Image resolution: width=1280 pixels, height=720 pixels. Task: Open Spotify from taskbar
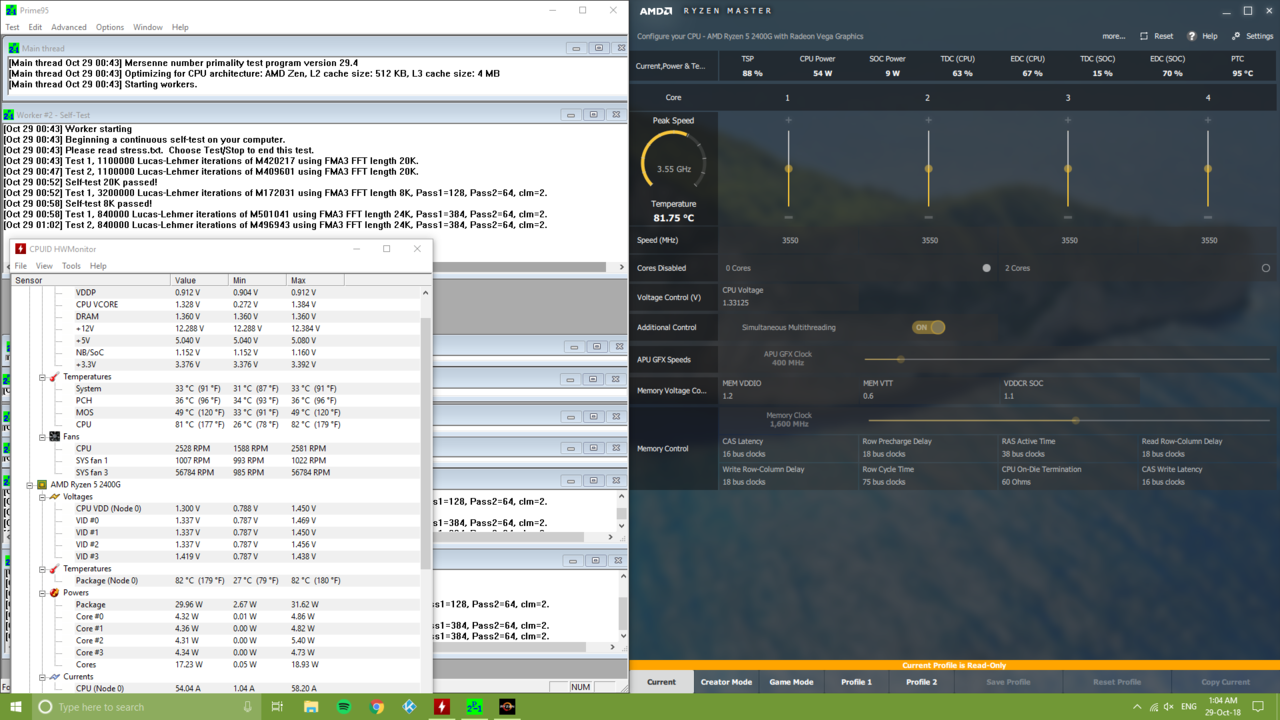point(344,707)
